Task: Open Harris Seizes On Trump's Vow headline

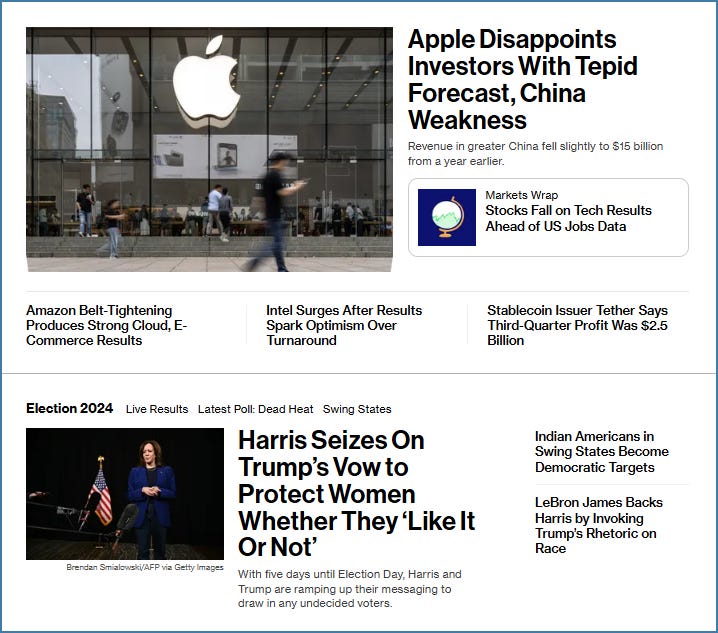Action: tap(357, 494)
